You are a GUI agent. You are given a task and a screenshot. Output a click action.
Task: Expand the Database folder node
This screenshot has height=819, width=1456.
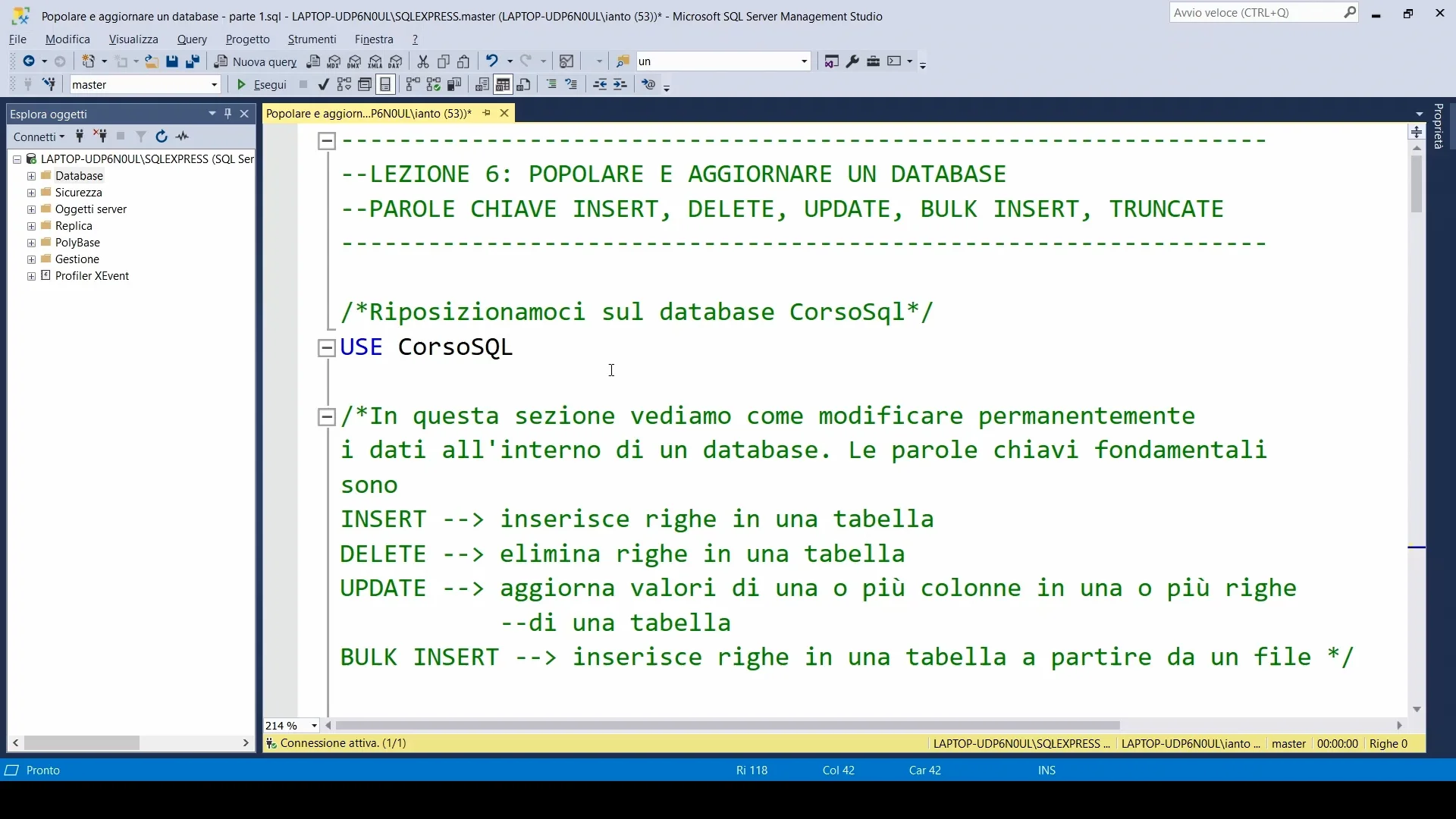(x=31, y=176)
